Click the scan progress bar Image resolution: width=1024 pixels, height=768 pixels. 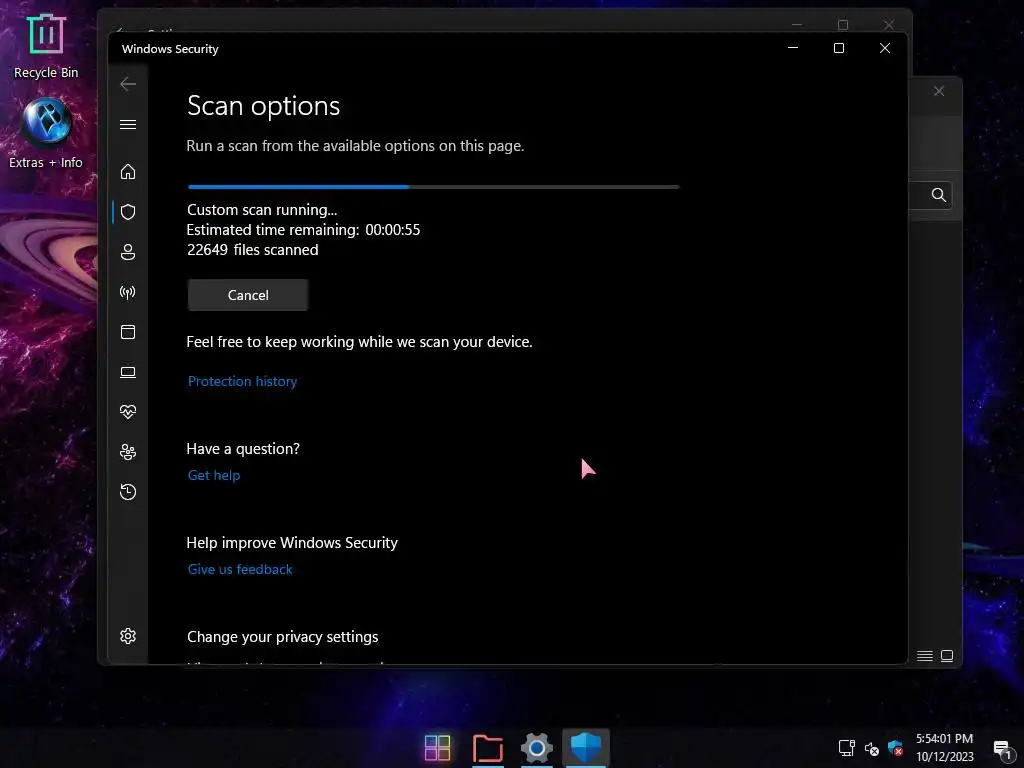(x=434, y=187)
